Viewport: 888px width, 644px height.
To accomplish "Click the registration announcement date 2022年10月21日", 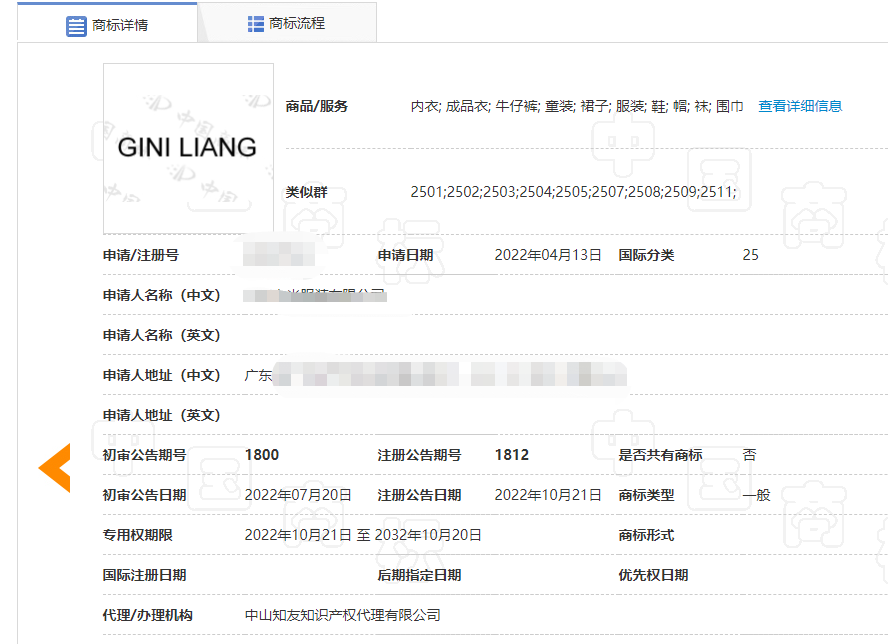I will (x=548, y=495).
